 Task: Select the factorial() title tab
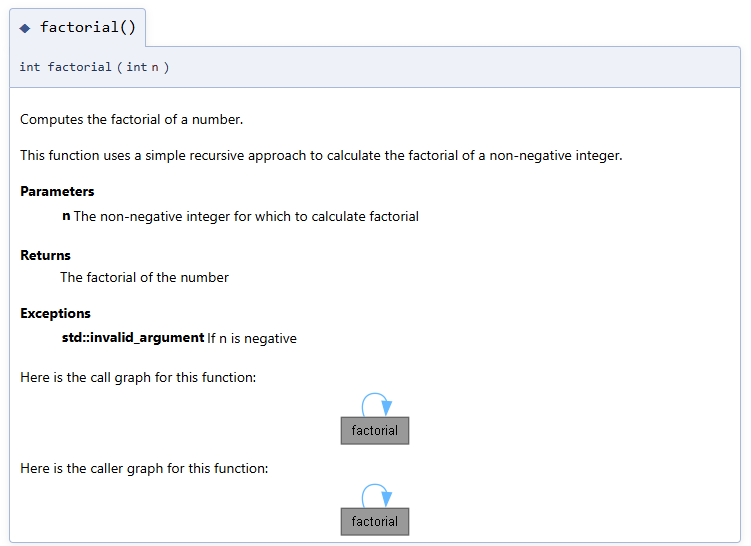[x=87, y=27]
